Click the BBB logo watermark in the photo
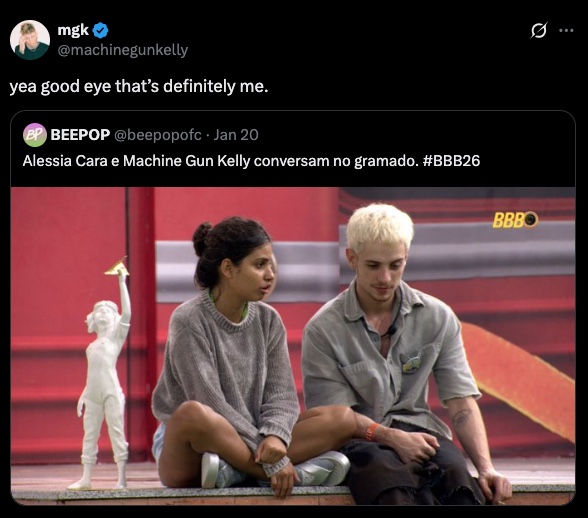The width and height of the screenshot is (588, 518). click(515, 220)
